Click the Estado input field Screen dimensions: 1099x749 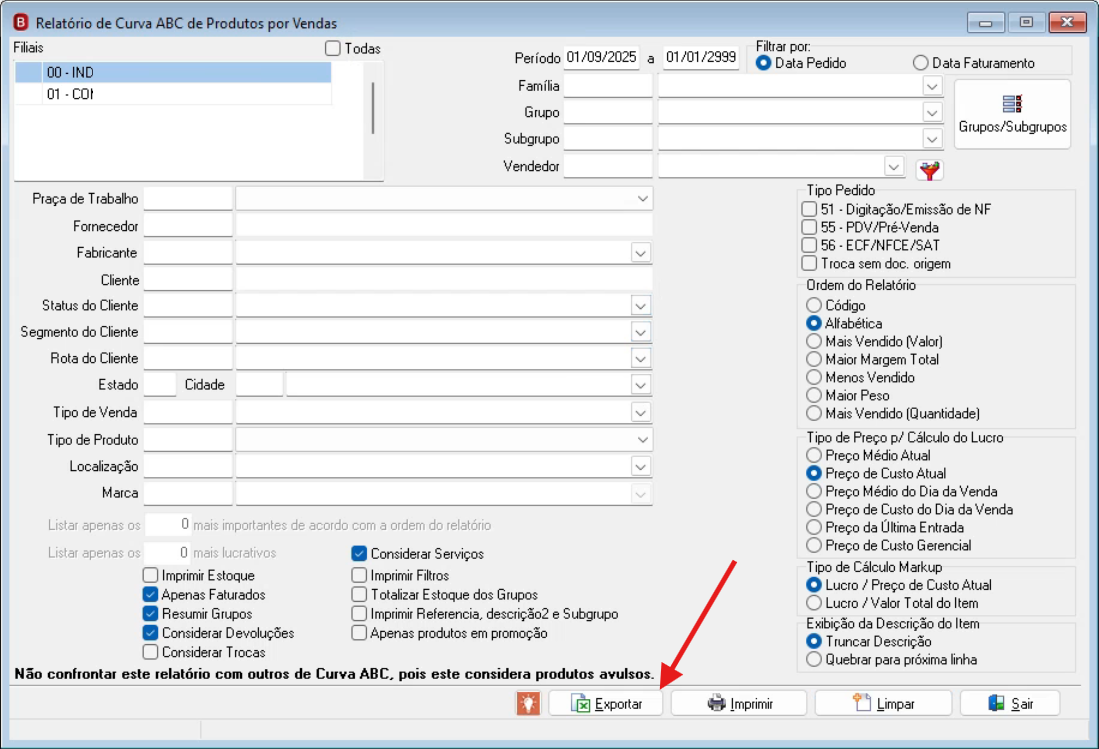160,384
